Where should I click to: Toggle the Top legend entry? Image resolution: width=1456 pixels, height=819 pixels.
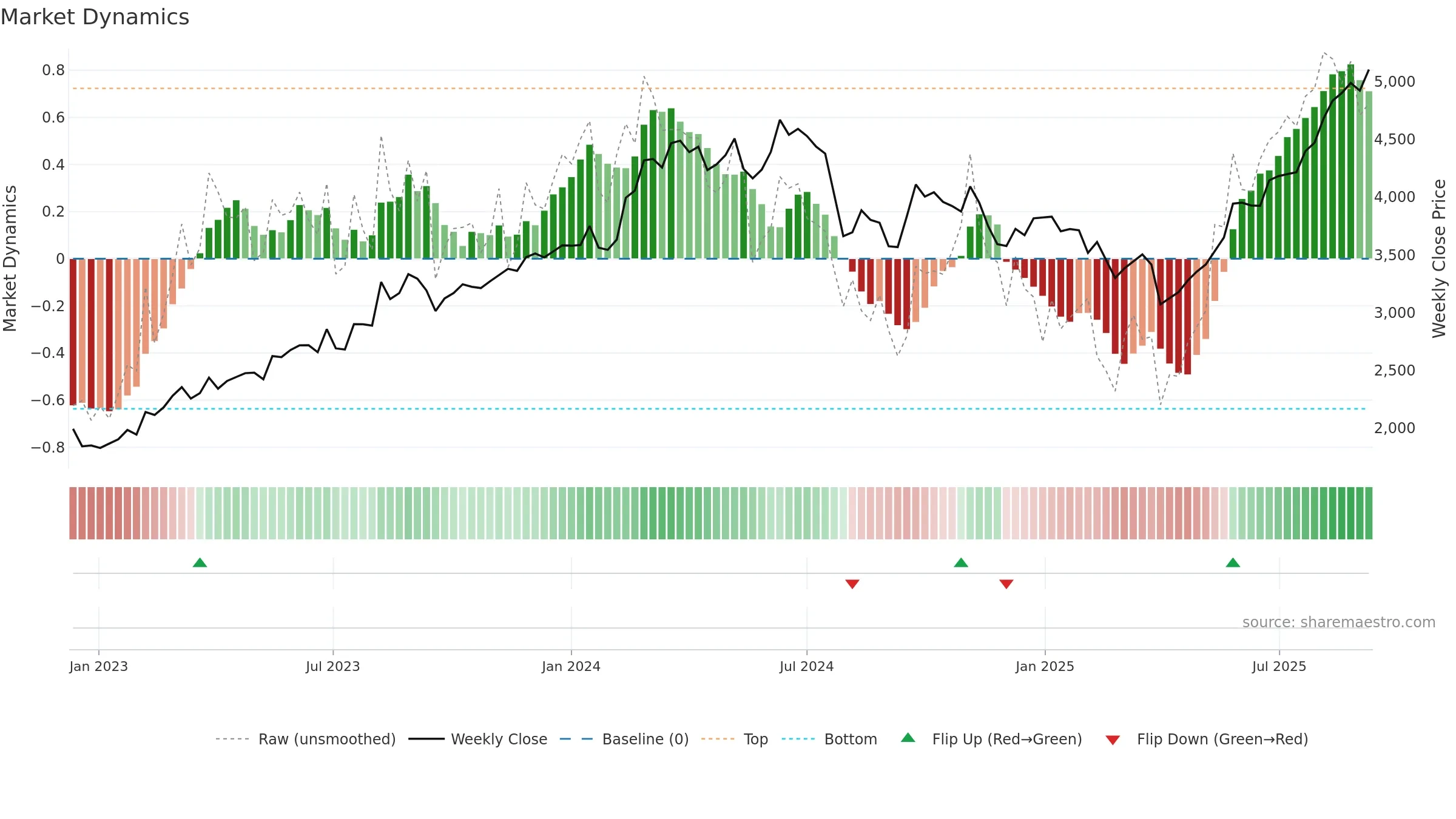(x=735, y=739)
